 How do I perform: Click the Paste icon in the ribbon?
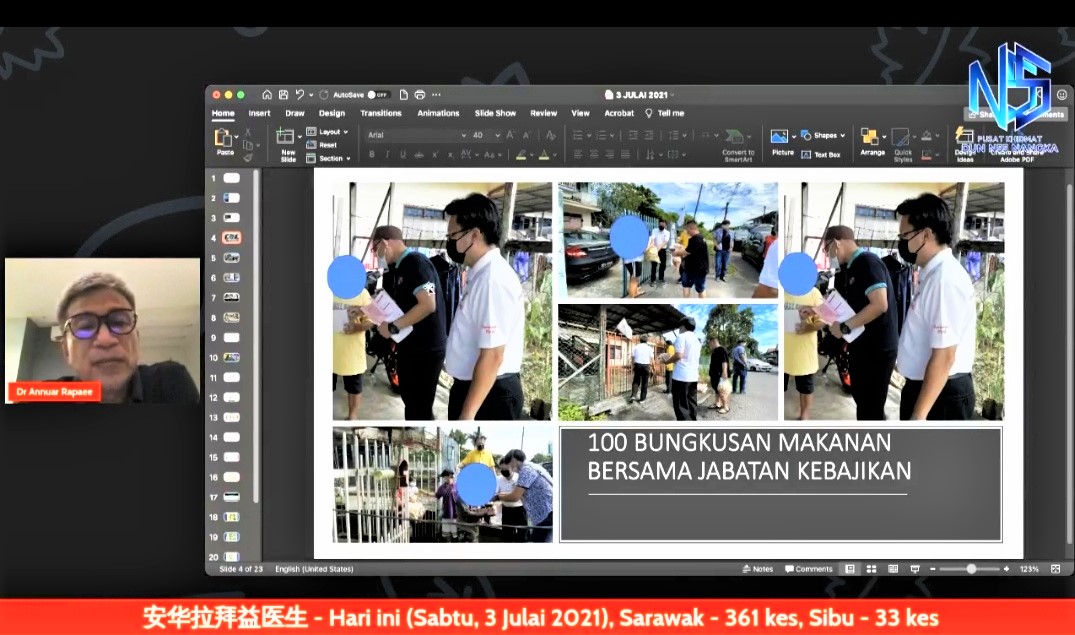pos(224,139)
